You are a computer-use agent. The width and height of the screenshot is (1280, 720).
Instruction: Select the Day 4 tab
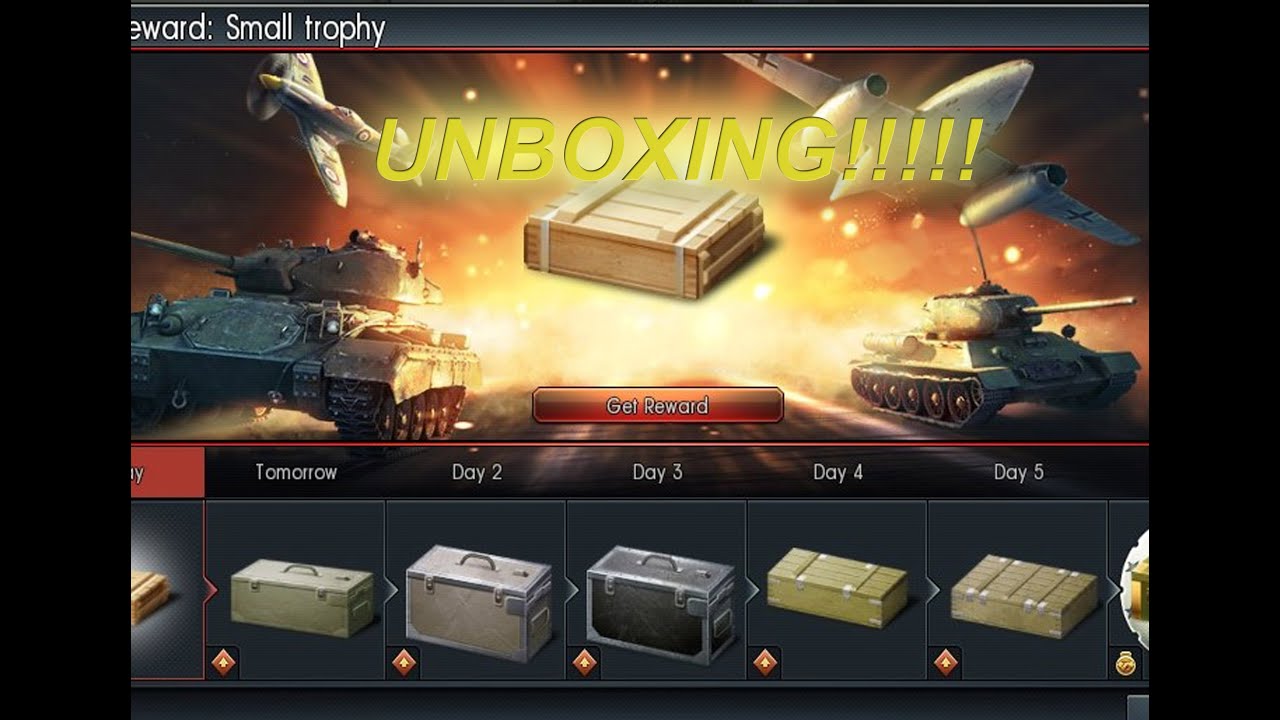(837, 472)
